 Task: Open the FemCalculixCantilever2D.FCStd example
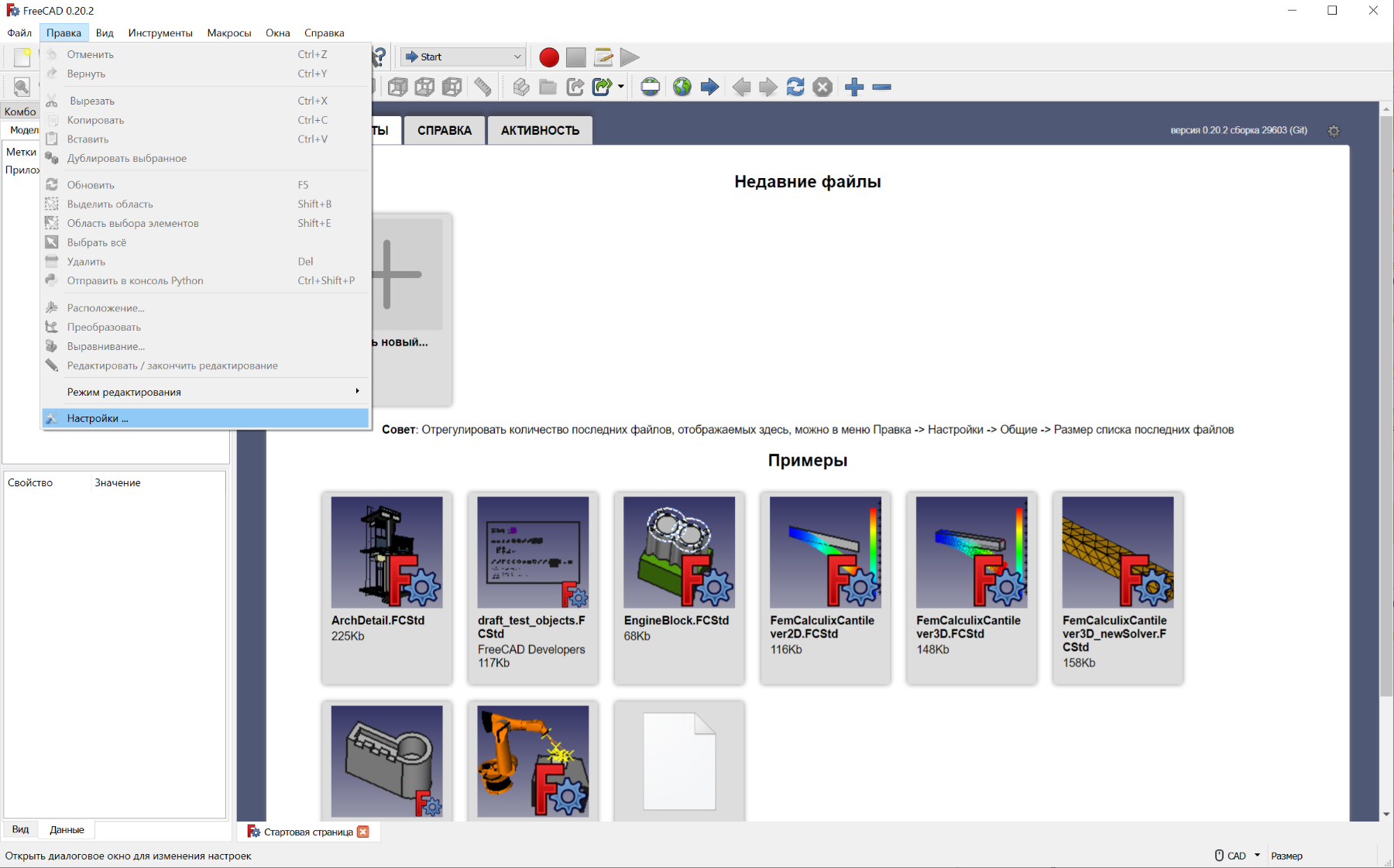point(826,588)
